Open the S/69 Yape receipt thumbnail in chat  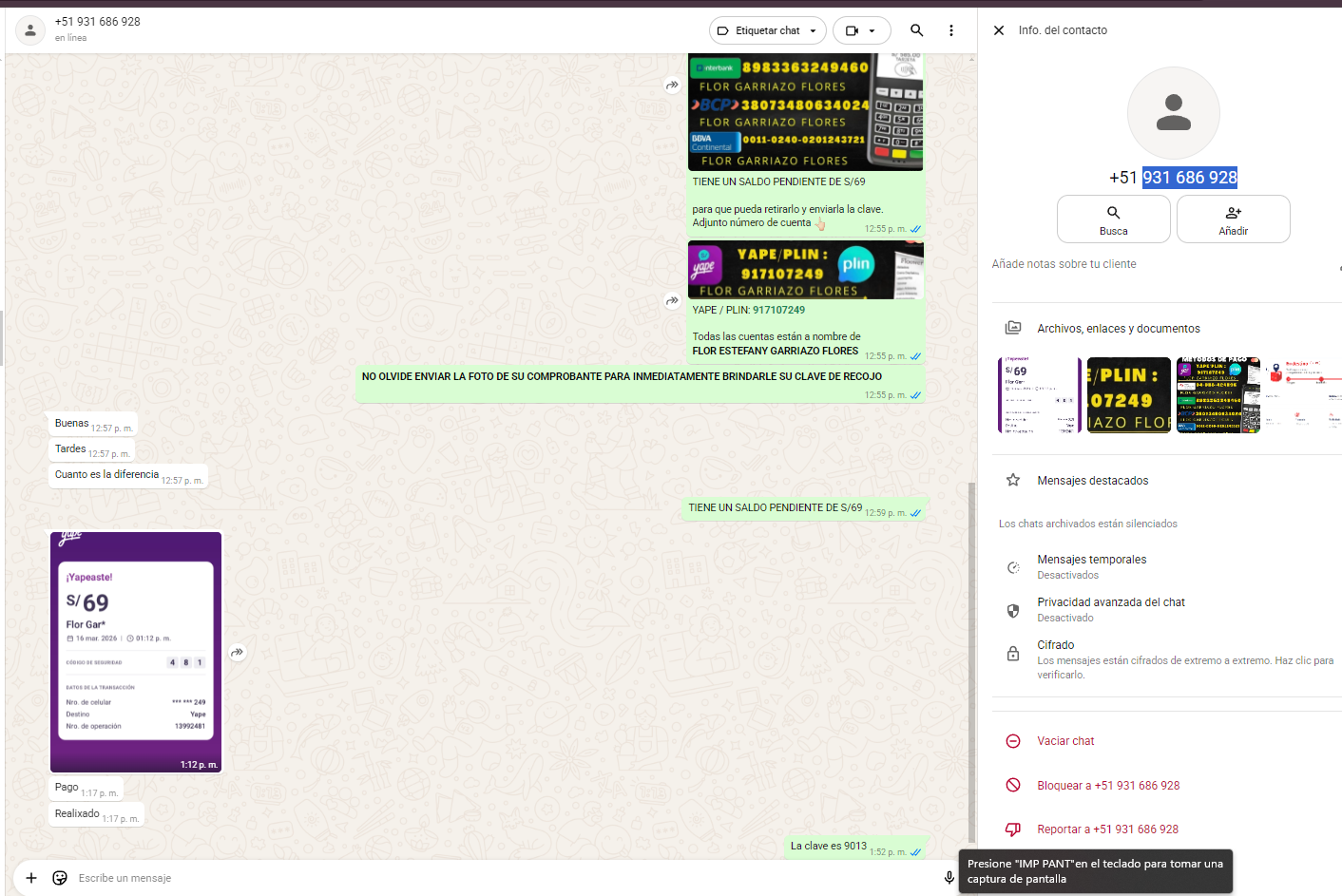point(136,652)
